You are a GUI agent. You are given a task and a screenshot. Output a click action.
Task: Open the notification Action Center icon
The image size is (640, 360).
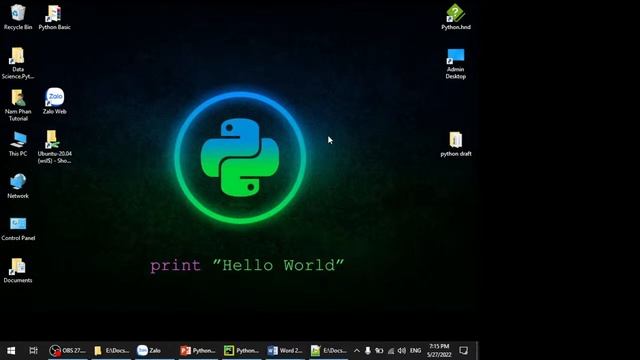[x=463, y=351]
